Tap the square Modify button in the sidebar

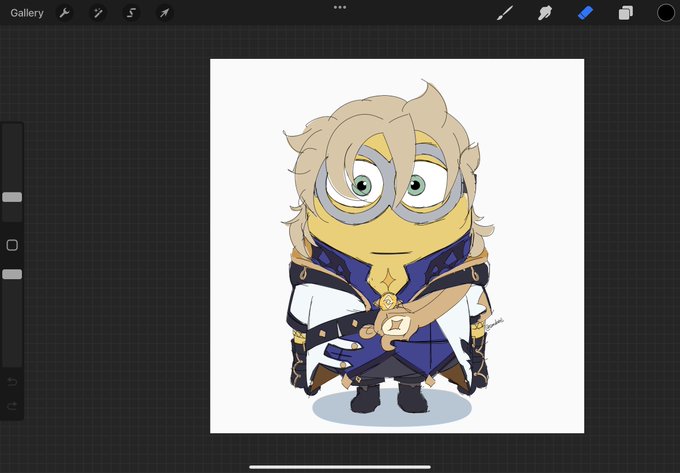coord(12,245)
